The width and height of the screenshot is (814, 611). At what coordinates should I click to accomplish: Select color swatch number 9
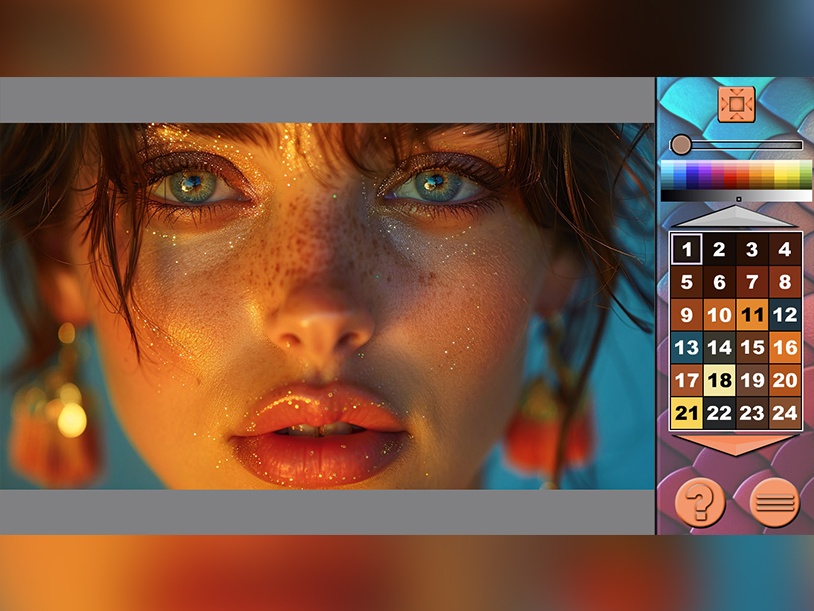click(686, 315)
